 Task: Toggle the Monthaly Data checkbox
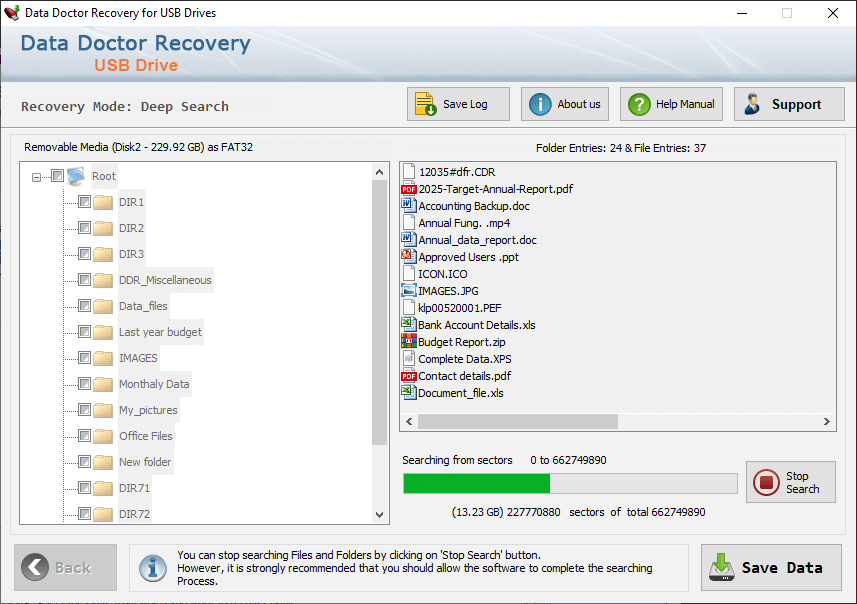coord(84,384)
